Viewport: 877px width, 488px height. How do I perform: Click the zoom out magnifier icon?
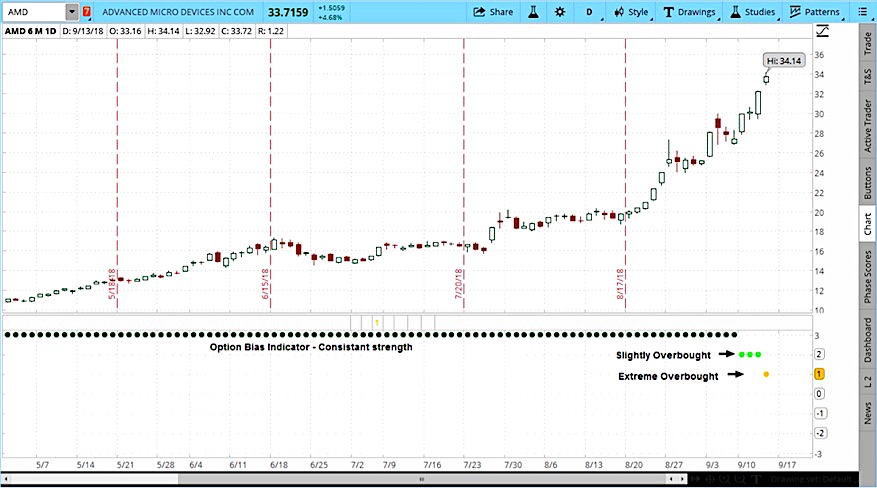[740, 479]
